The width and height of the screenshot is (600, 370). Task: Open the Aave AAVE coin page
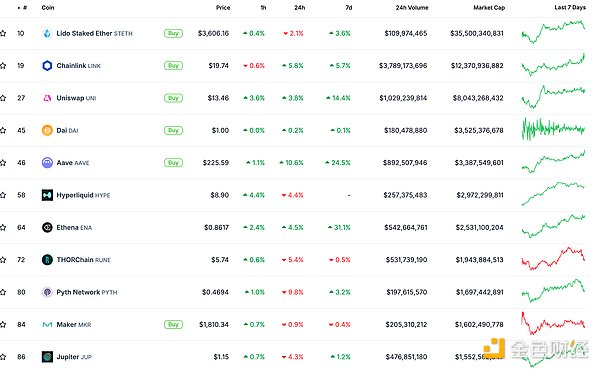[73, 163]
